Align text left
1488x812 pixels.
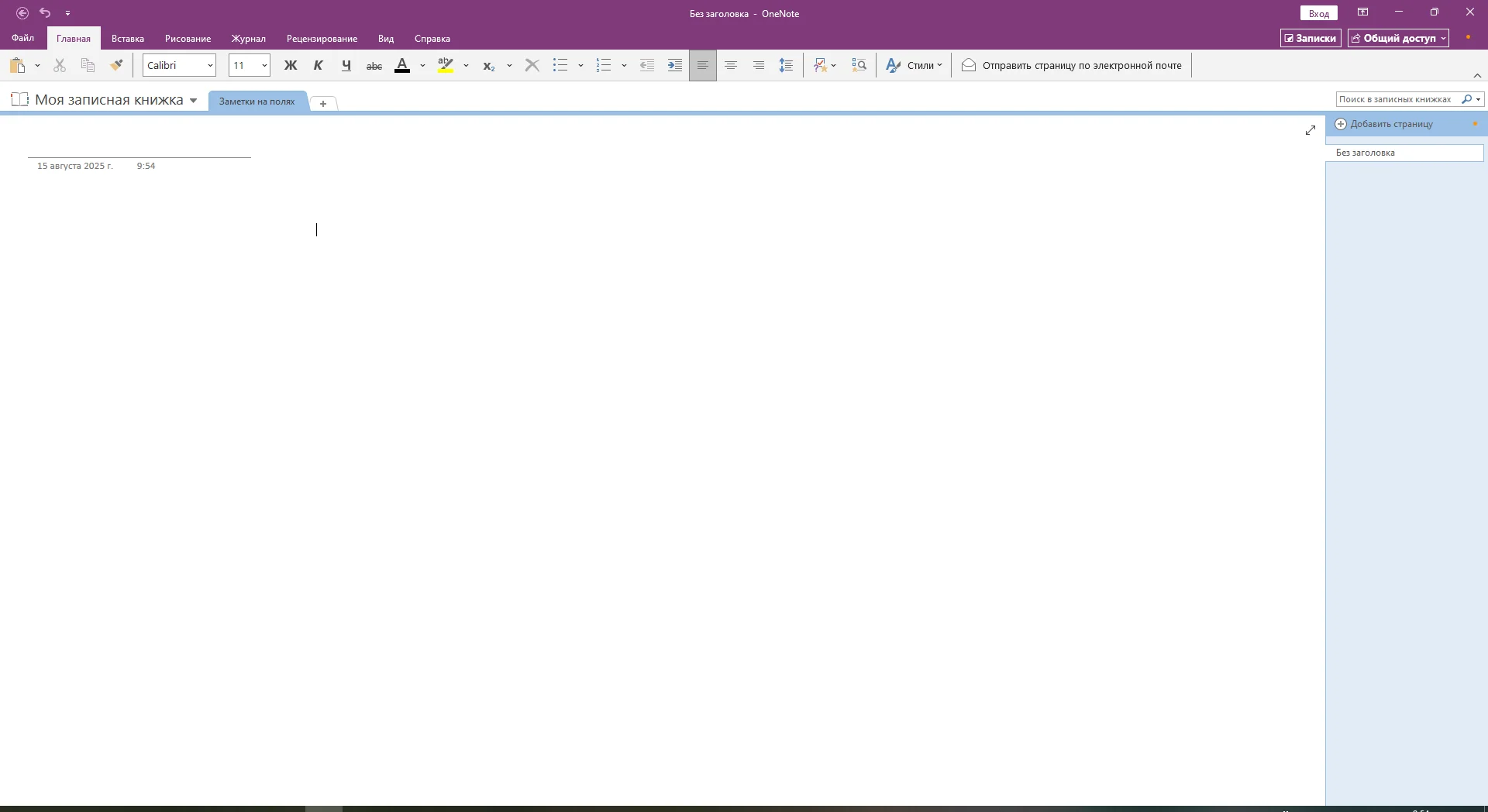703,66
